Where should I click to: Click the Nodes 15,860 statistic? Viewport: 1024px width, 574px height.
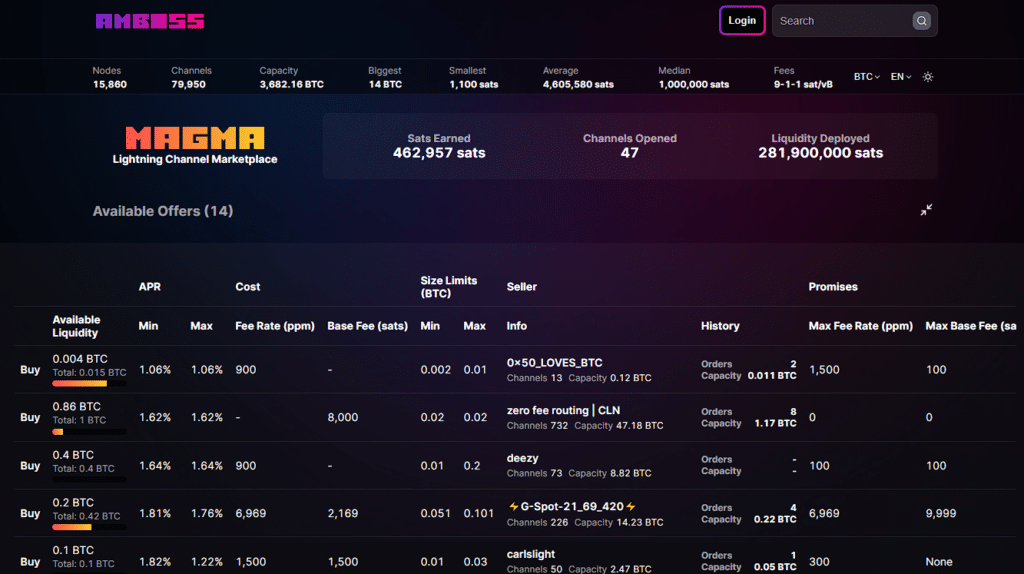[x=110, y=77]
